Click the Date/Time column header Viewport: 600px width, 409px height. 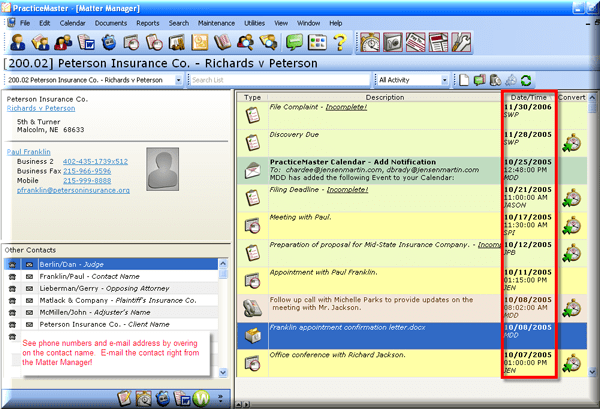[529, 97]
